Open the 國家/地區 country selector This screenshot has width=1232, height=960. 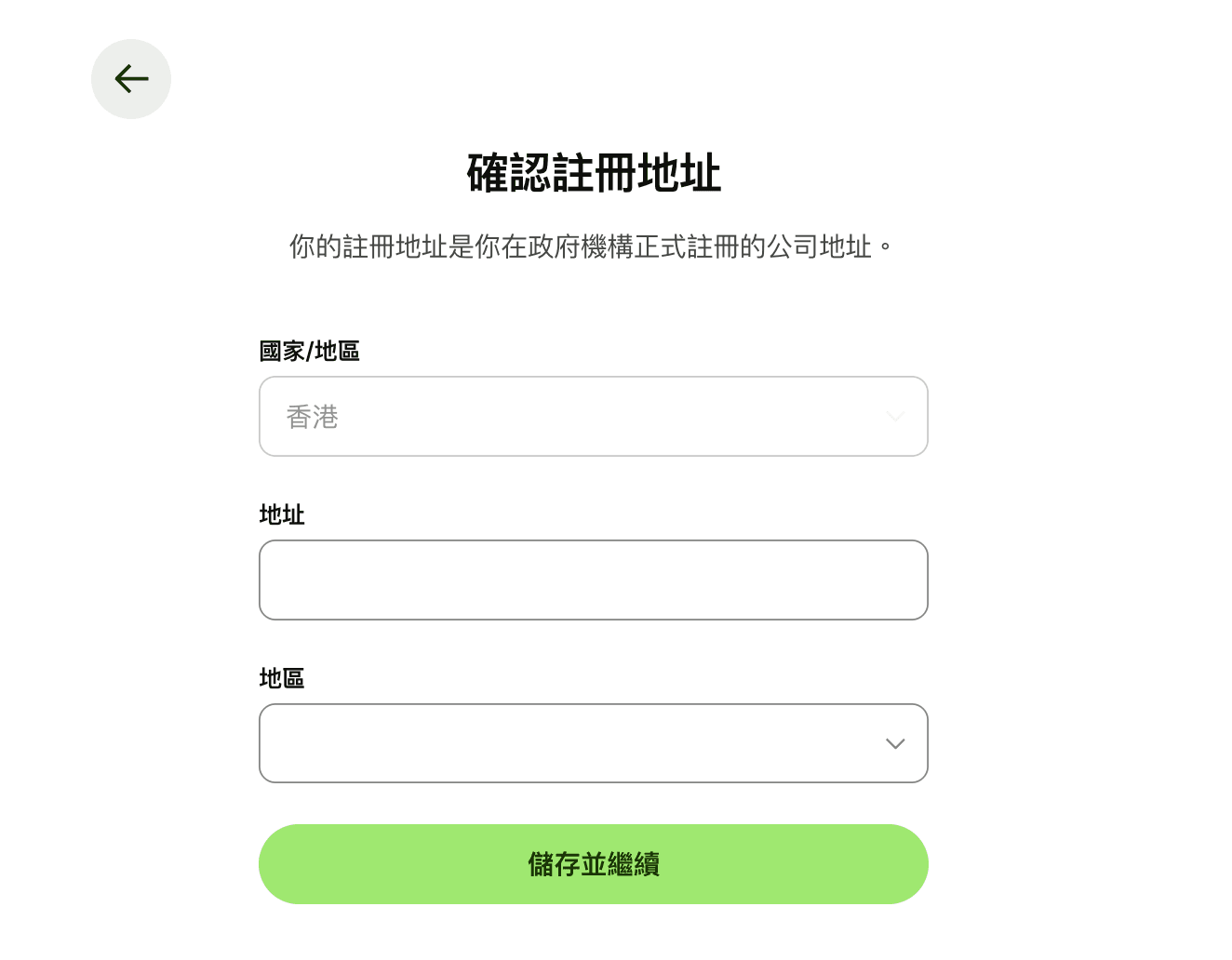[593, 417]
